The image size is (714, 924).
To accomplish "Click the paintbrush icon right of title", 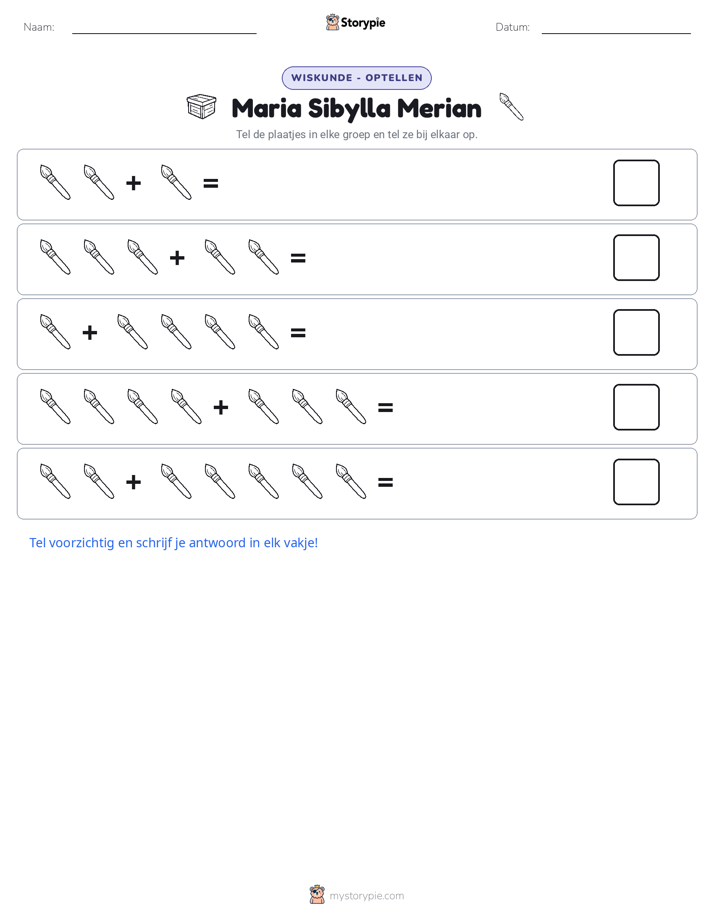I will [x=511, y=107].
